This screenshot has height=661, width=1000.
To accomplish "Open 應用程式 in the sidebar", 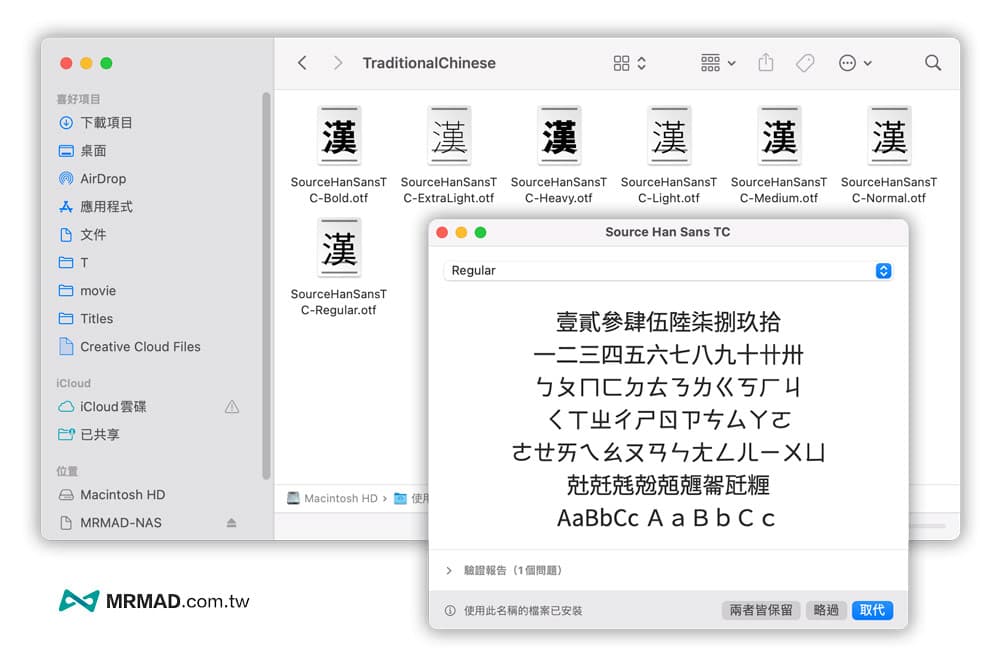I will [x=106, y=206].
